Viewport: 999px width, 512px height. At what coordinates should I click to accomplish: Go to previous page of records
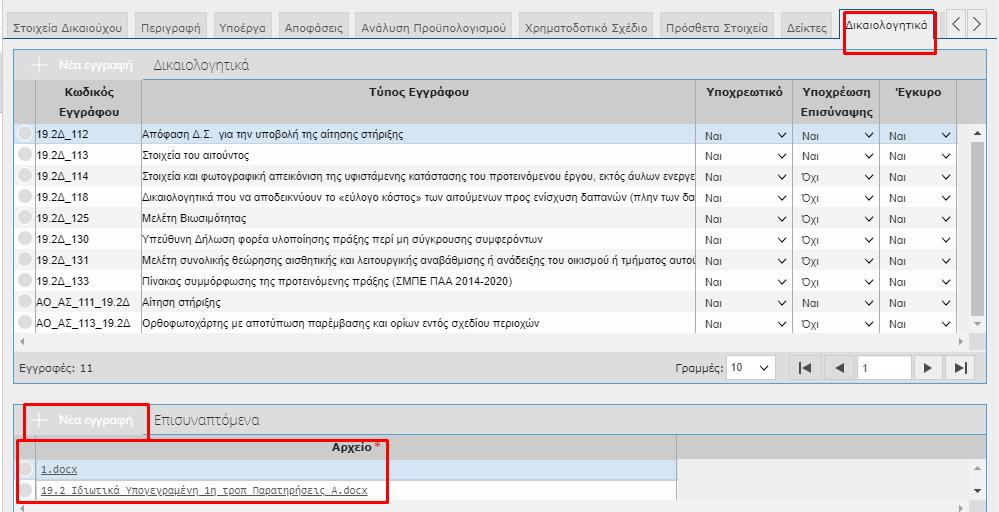pos(839,368)
